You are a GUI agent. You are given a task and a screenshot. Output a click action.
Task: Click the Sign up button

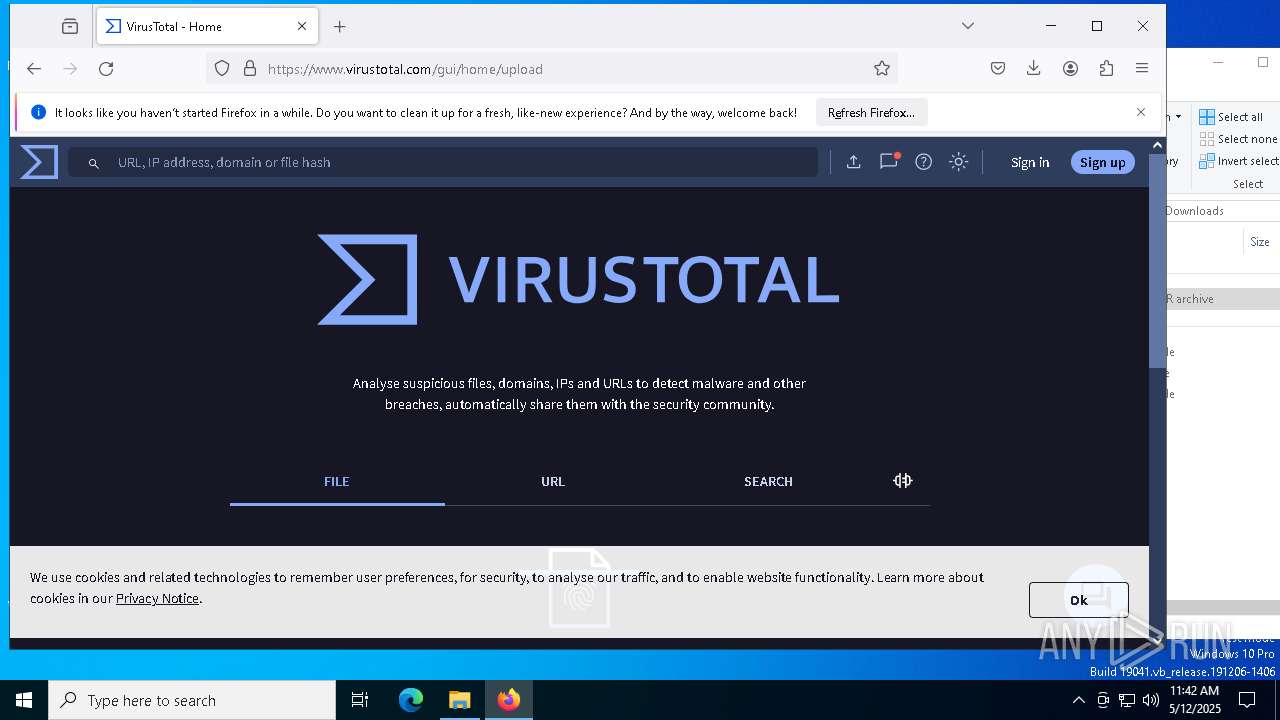[x=1103, y=162]
